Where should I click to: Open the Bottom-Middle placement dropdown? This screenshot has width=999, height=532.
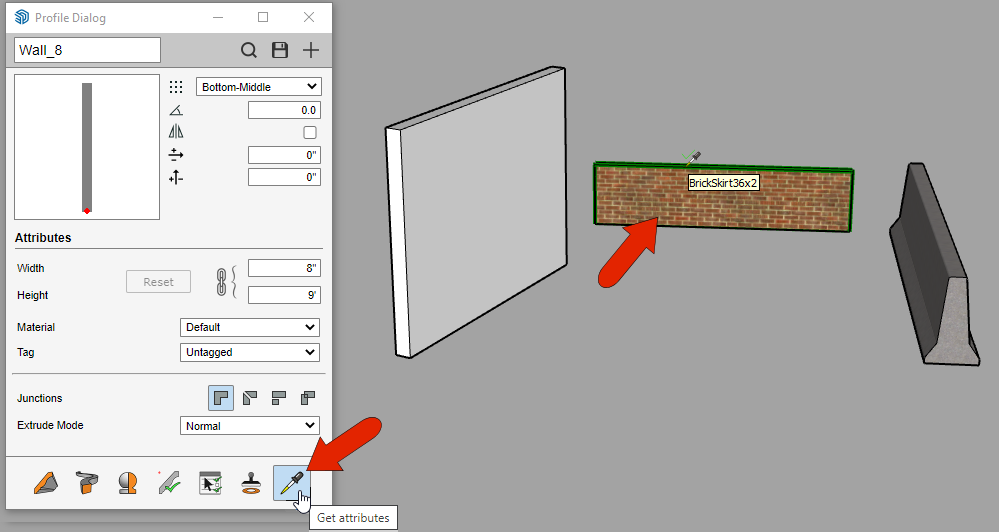pyautogui.click(x=259, y=87)
